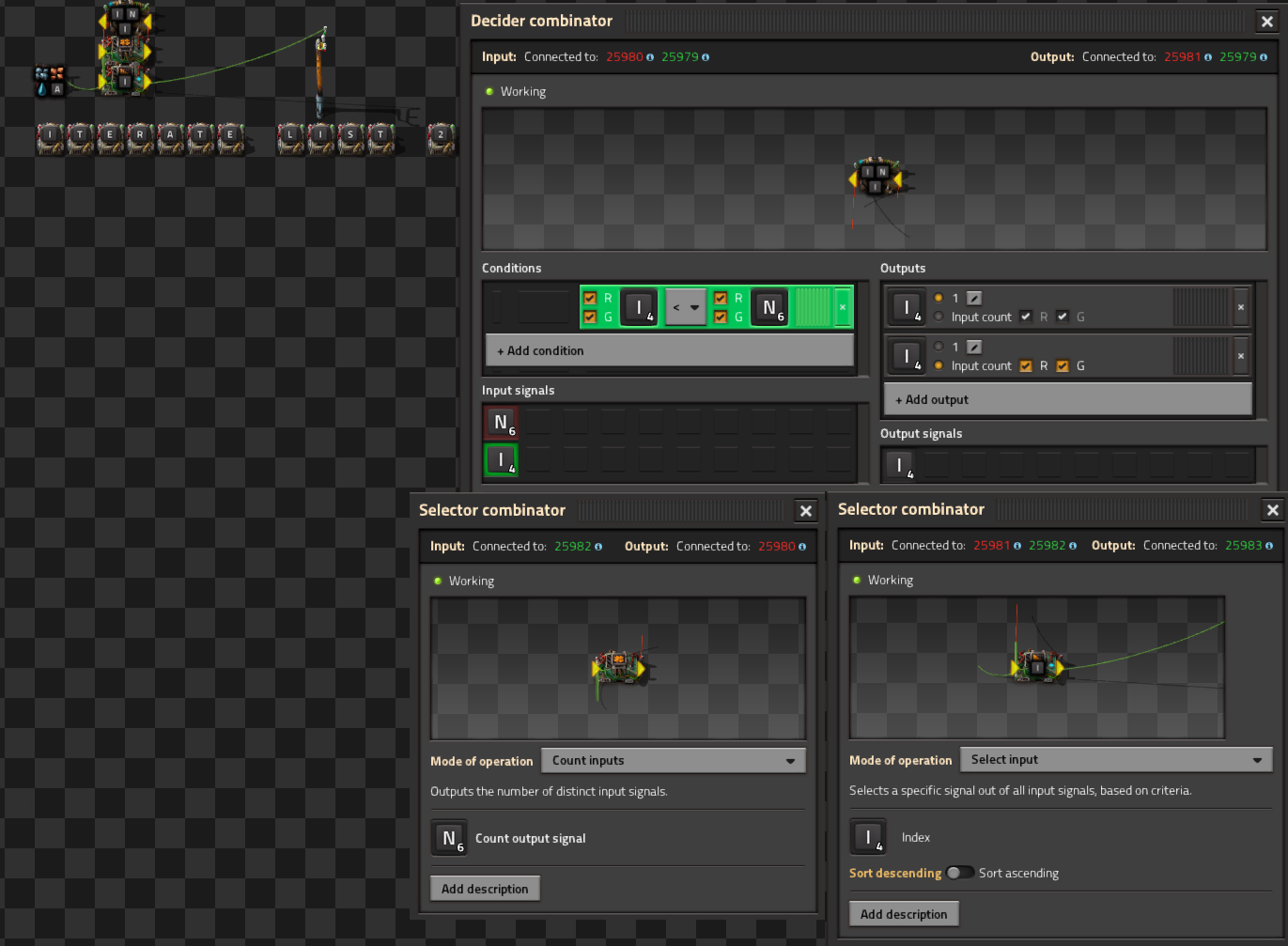1288x946 pixels.
Task: Click the display panel showing letter L
Action: [x=290, y=137]
